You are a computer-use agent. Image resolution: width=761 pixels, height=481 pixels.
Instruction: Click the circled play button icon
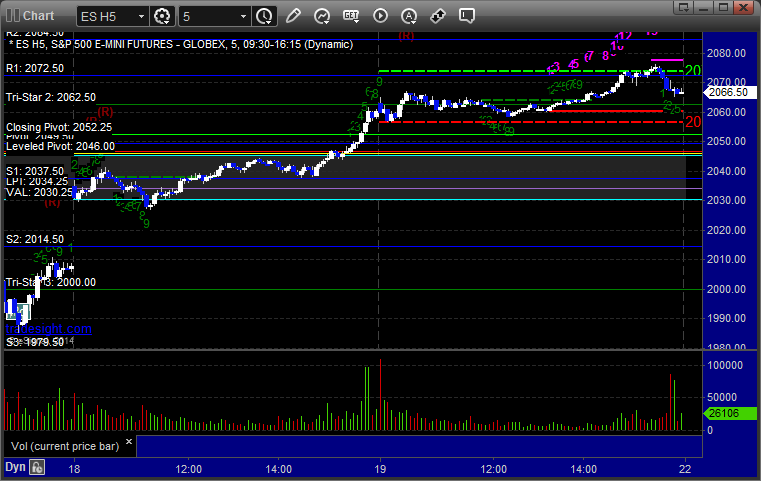coord(380,16)
